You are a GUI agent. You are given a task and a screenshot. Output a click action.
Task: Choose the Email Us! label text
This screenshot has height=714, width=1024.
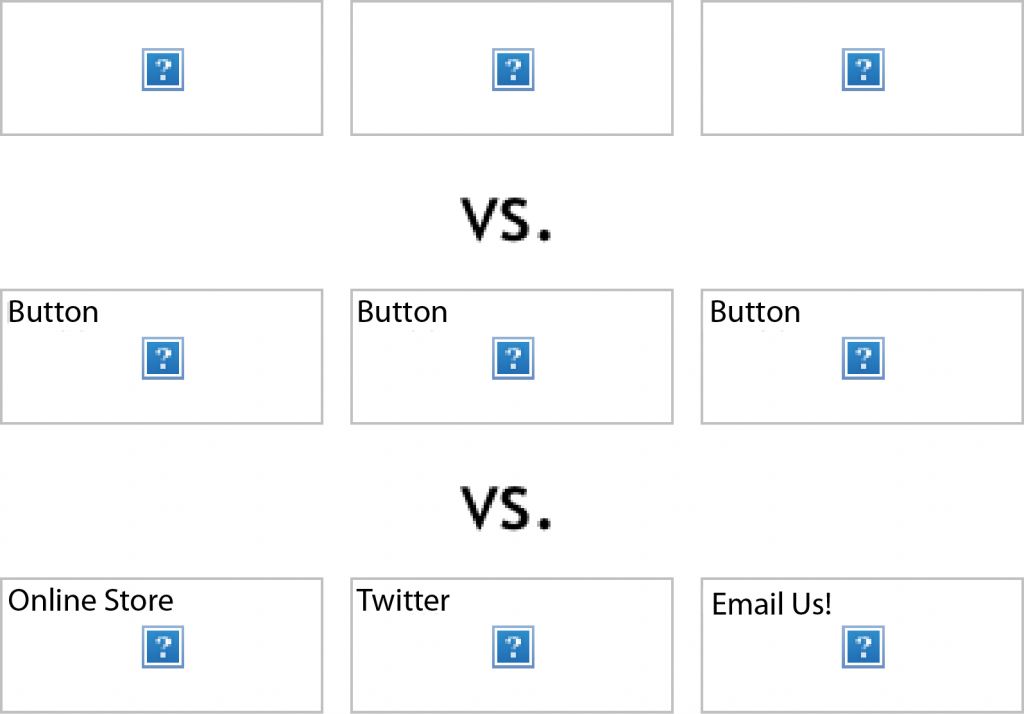coord(771,604)
